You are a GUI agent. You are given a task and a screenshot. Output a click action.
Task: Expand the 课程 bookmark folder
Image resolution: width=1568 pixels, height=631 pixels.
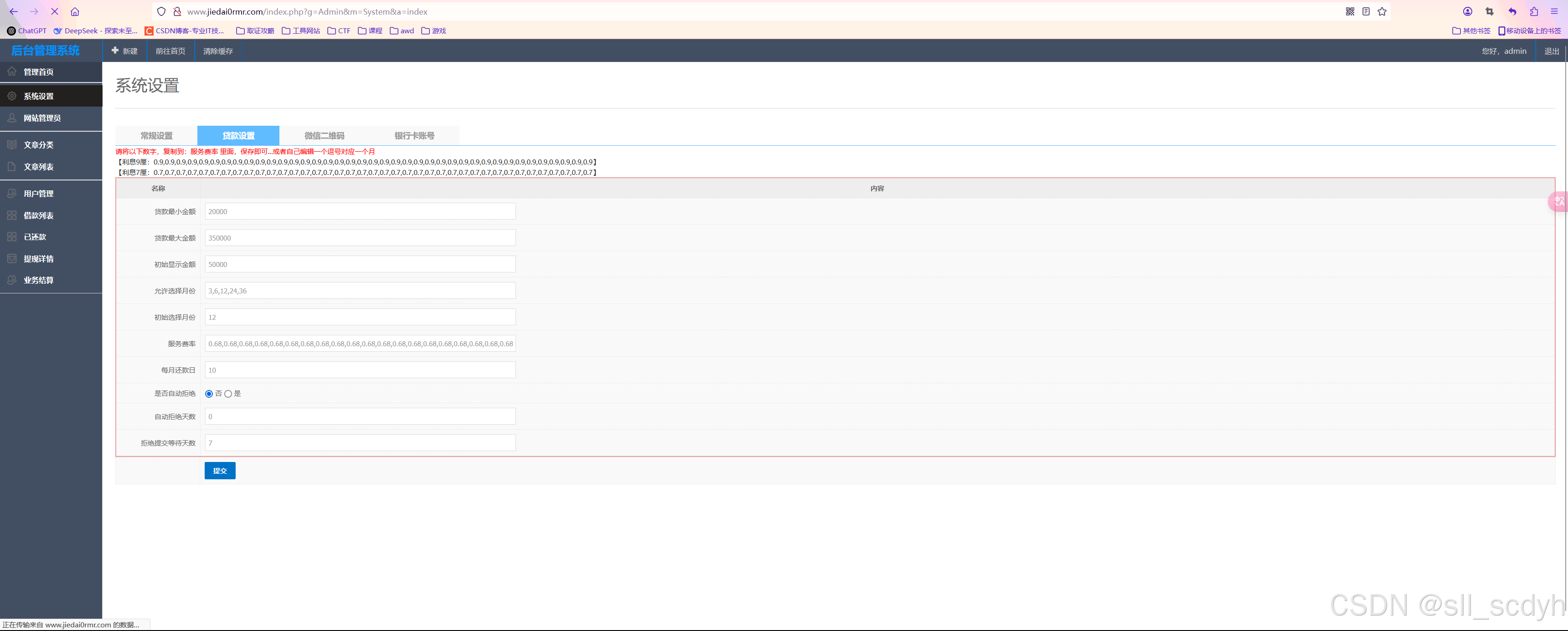click(x=370, y=31)
